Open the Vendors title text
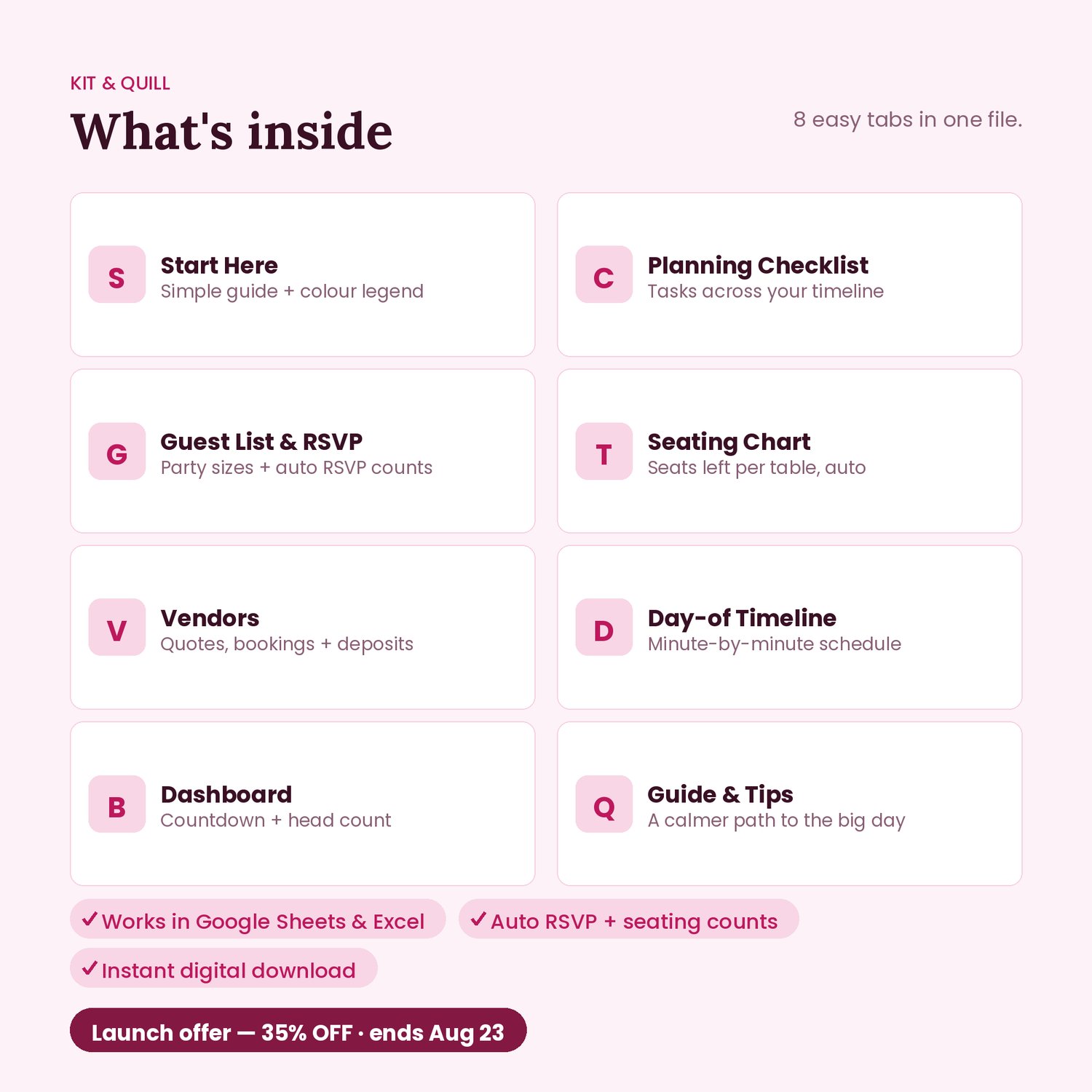The height and width of the screenshot is (1092, 1092). point(210,618)
